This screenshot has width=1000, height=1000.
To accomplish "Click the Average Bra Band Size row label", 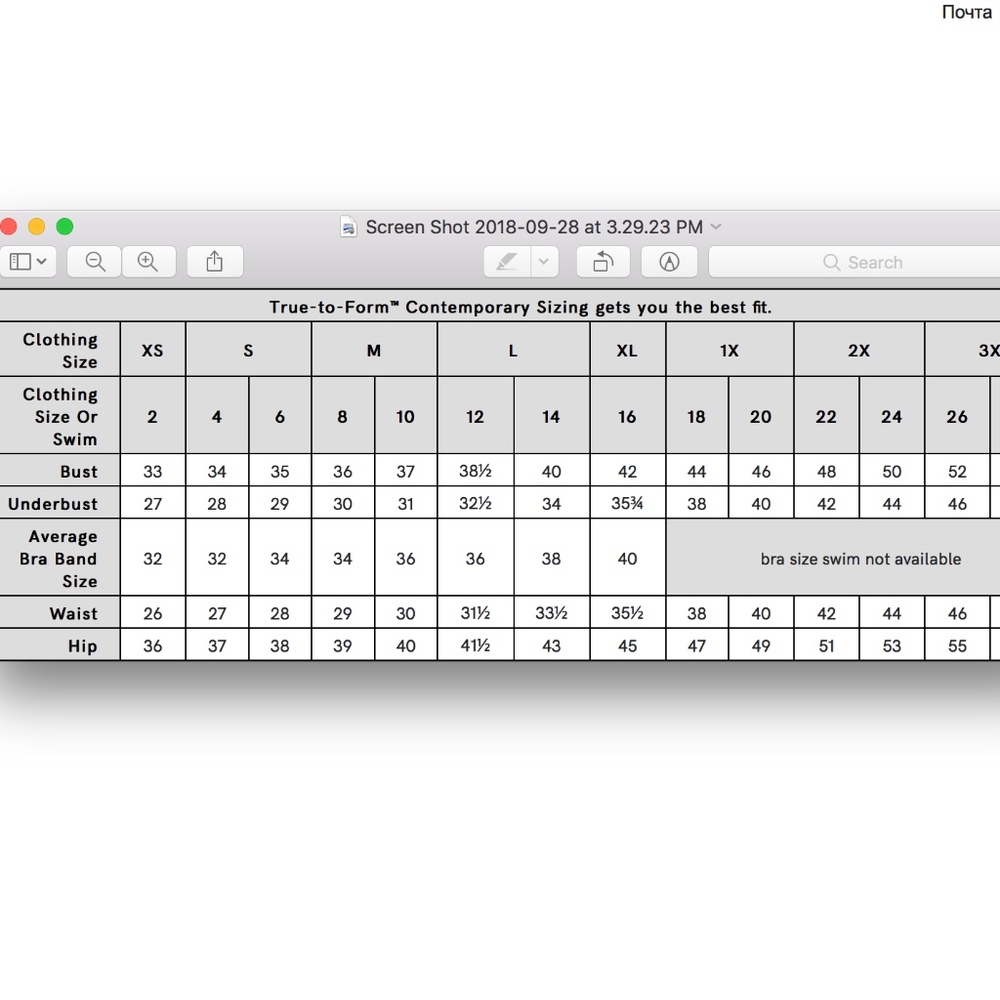I will click(x=61, y=559).
